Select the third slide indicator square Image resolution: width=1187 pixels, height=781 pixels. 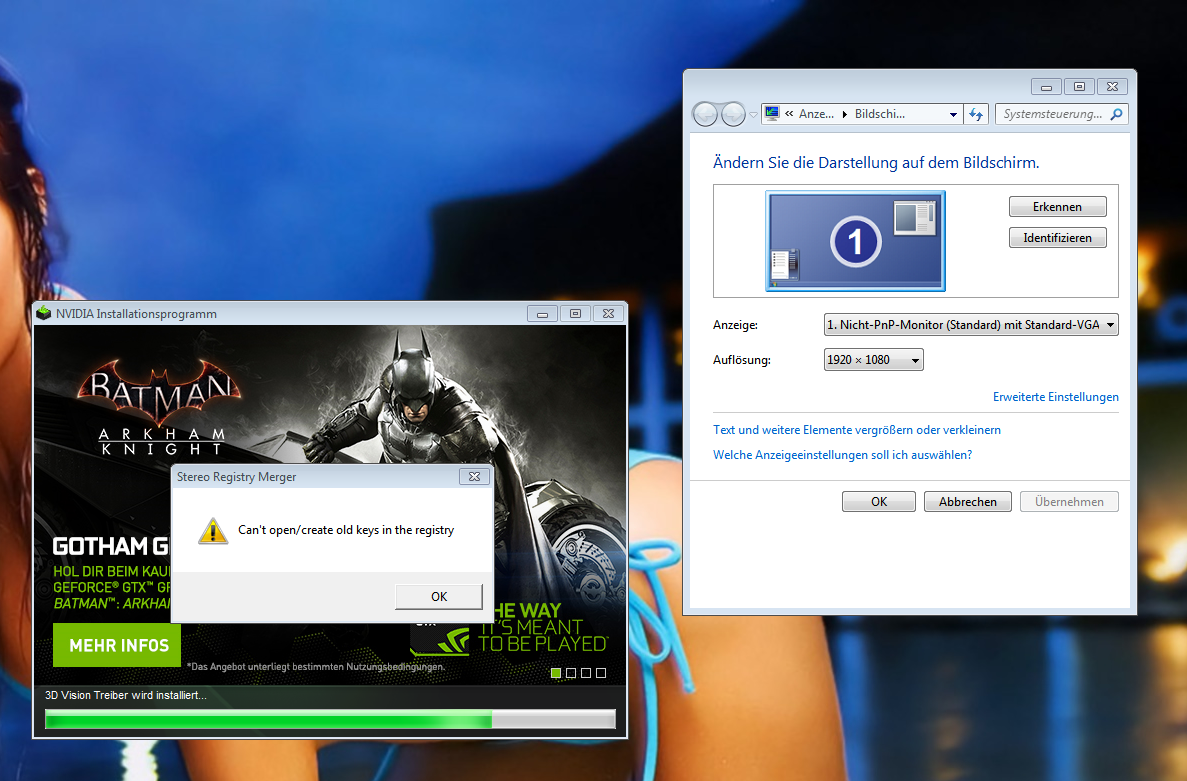coord(586,673)
